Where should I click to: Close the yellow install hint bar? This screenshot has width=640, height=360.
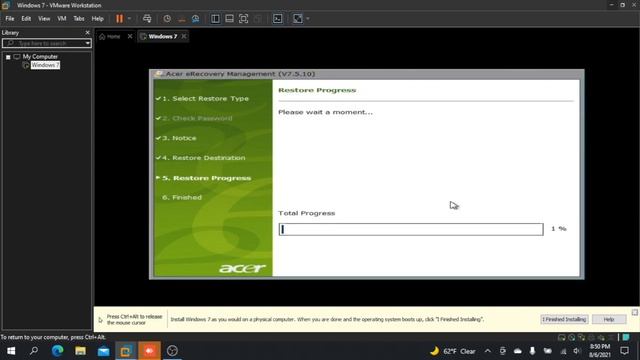pos(635,312)
